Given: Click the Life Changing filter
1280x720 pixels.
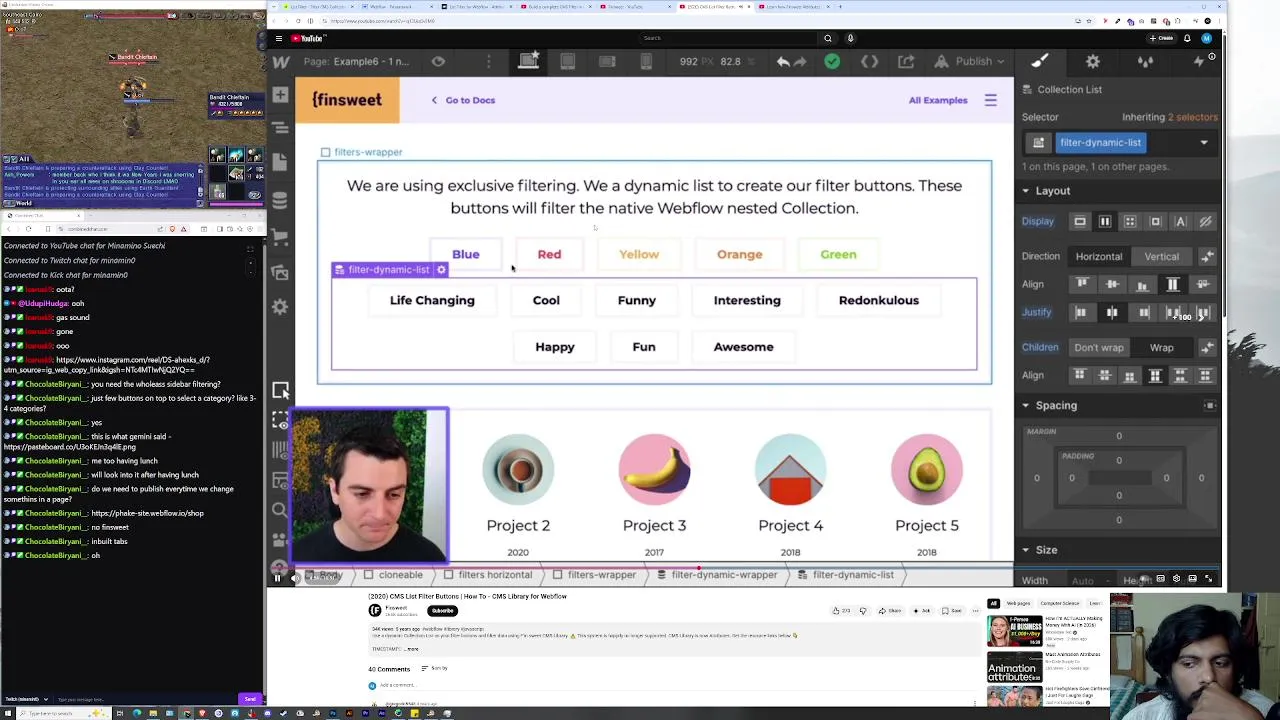Looking at the screenshot, I should click(x=432, y=300).
